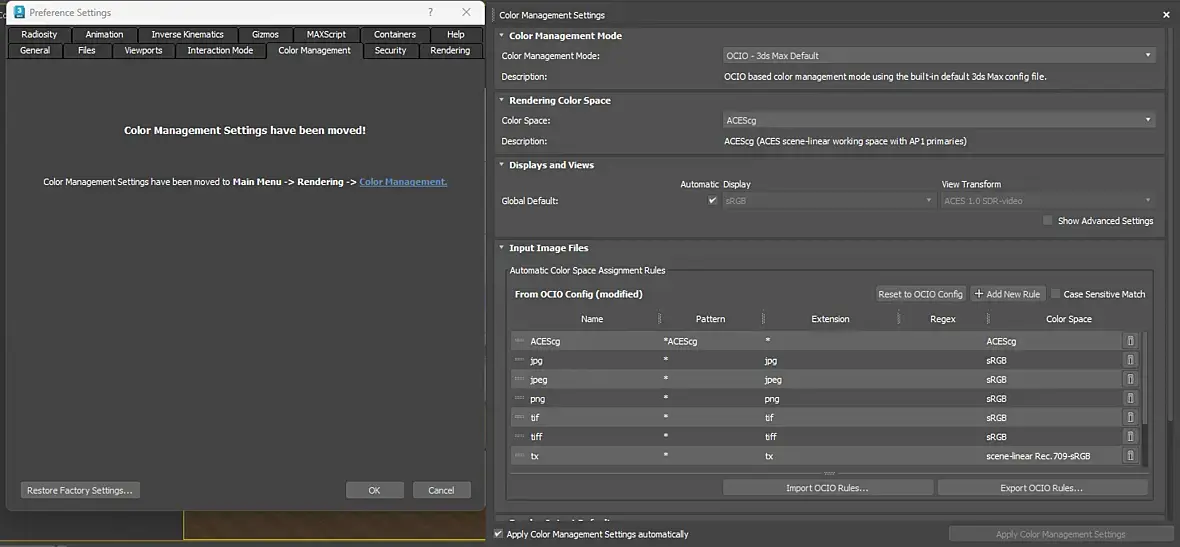Viewport: 1180px width, 547px height.
Task: Delete the tx rule with trash icon
Action: 1130,456
